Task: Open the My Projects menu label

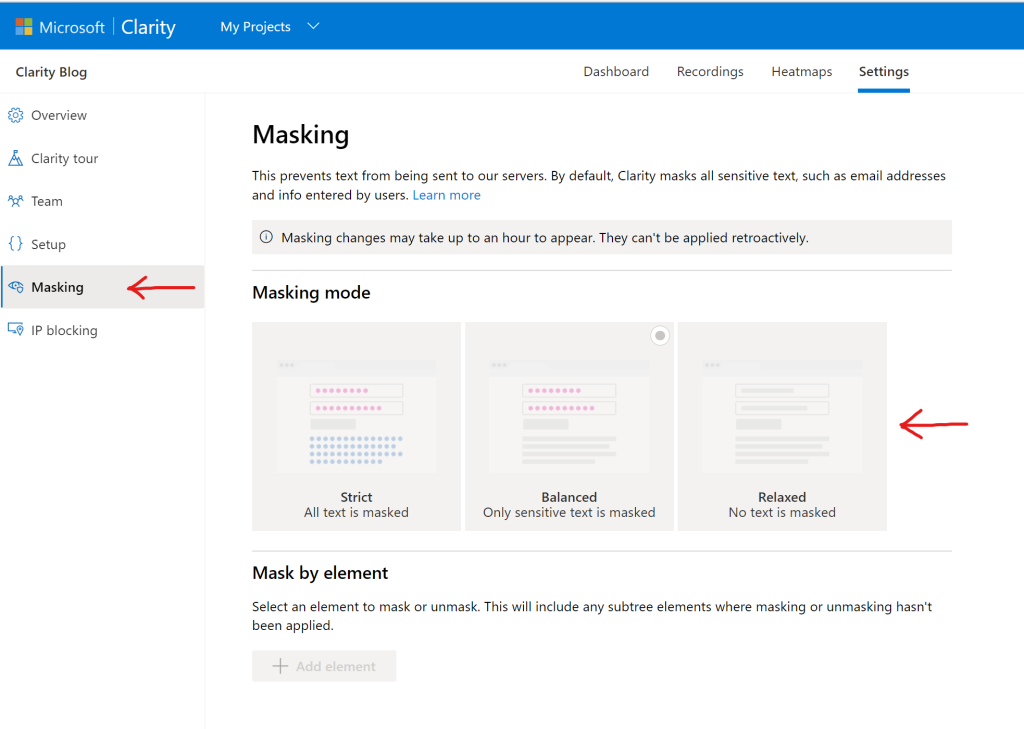Action: click(x=255, y=27)
